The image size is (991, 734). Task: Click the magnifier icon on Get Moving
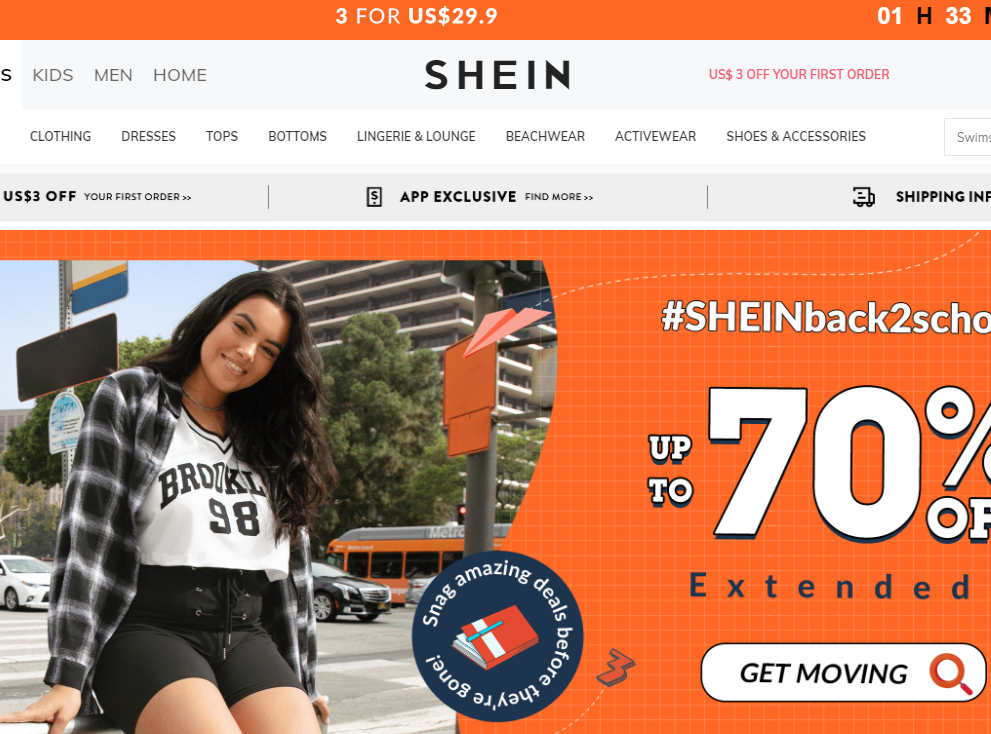pos(950,675)
